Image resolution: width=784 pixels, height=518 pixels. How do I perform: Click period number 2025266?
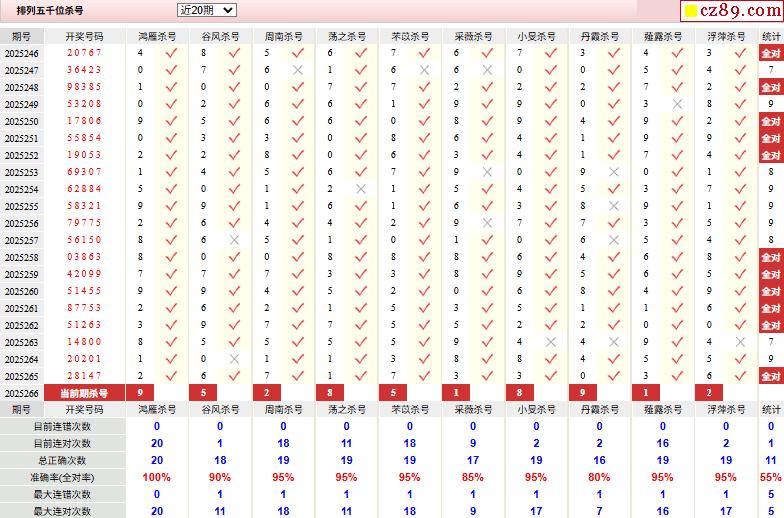22,394
